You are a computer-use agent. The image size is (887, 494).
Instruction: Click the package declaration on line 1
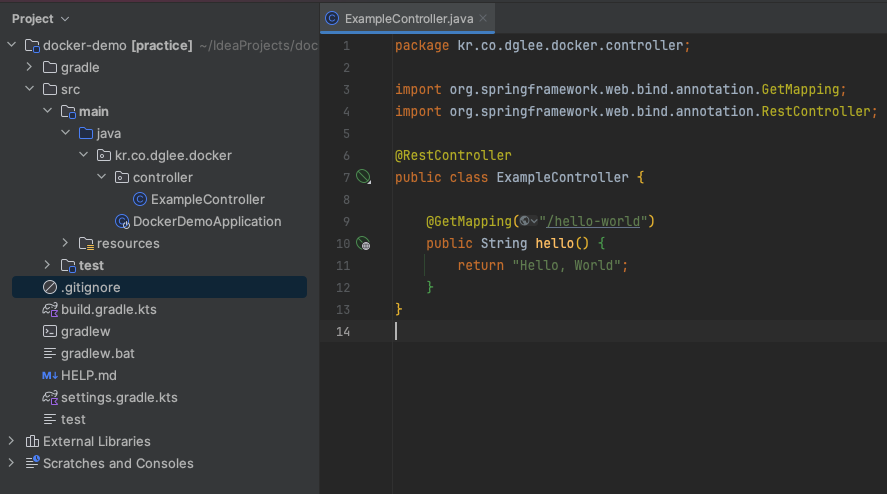pos(542,45)
